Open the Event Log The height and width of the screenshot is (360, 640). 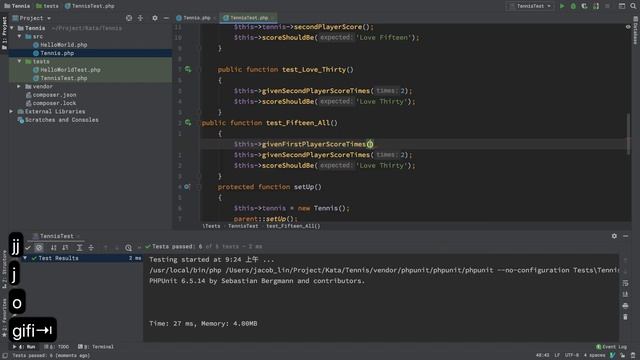[611, 347]
